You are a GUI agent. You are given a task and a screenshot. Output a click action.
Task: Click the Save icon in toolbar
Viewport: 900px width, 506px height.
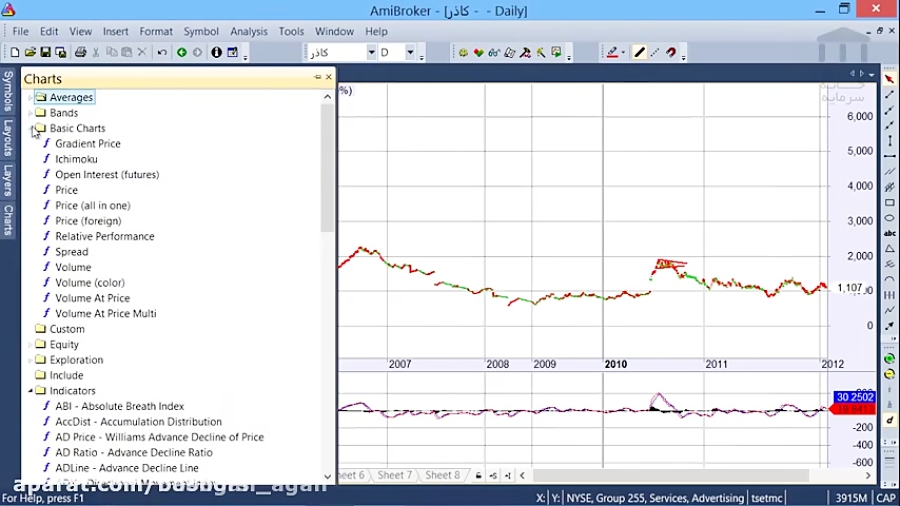[x=46, y=53]
